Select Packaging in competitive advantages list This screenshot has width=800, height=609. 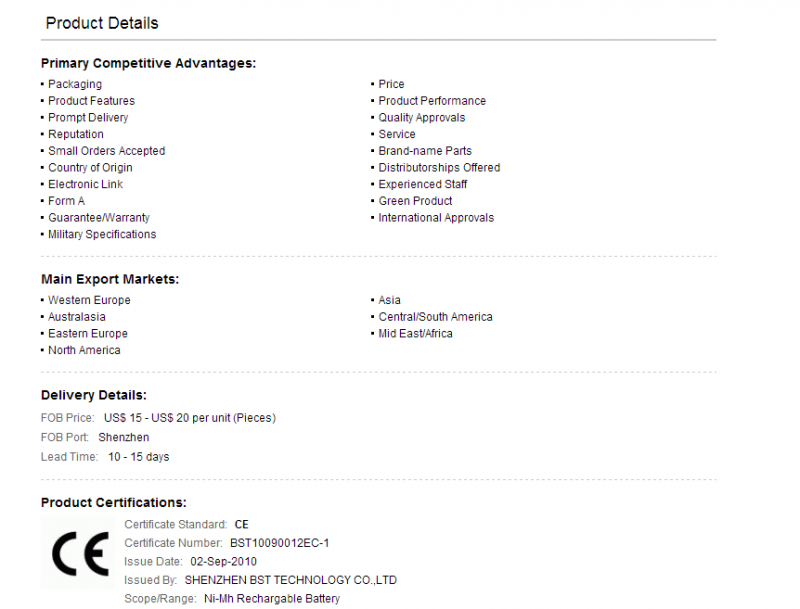tap(75, 84)
